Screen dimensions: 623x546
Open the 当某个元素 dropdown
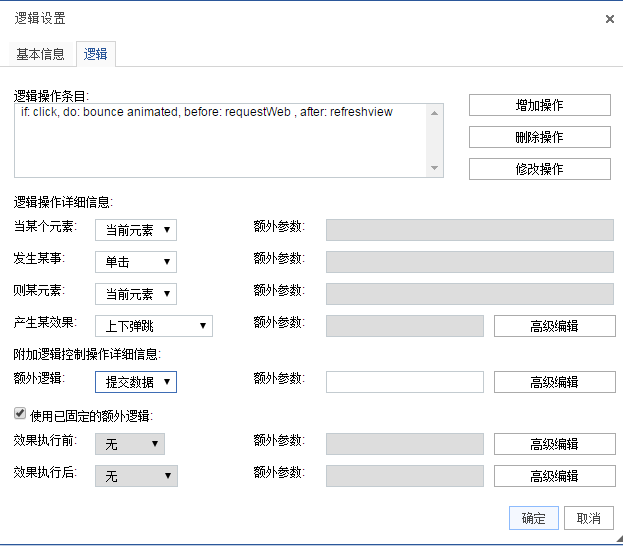coord(136,230)
